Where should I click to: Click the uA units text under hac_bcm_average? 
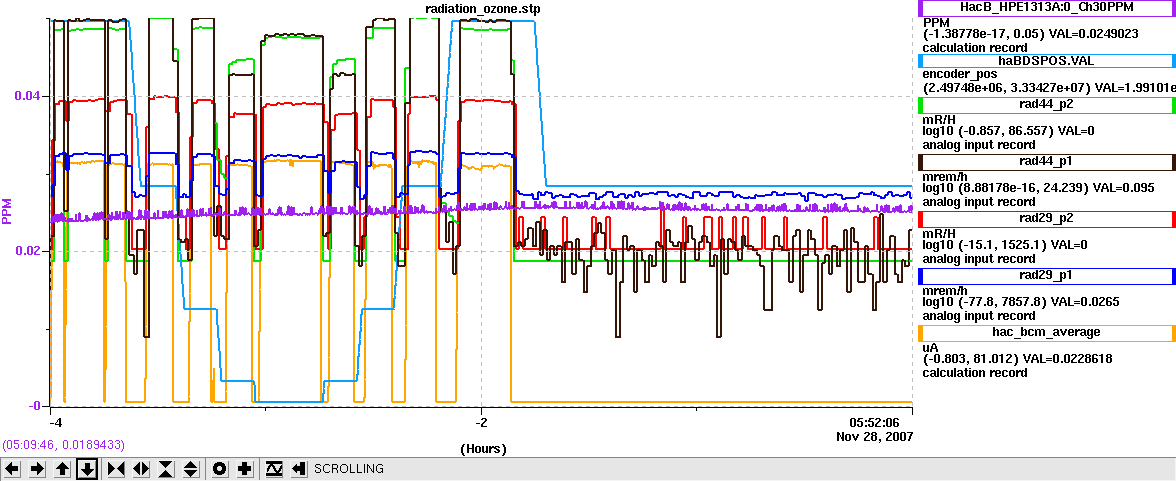pos(930,347)
